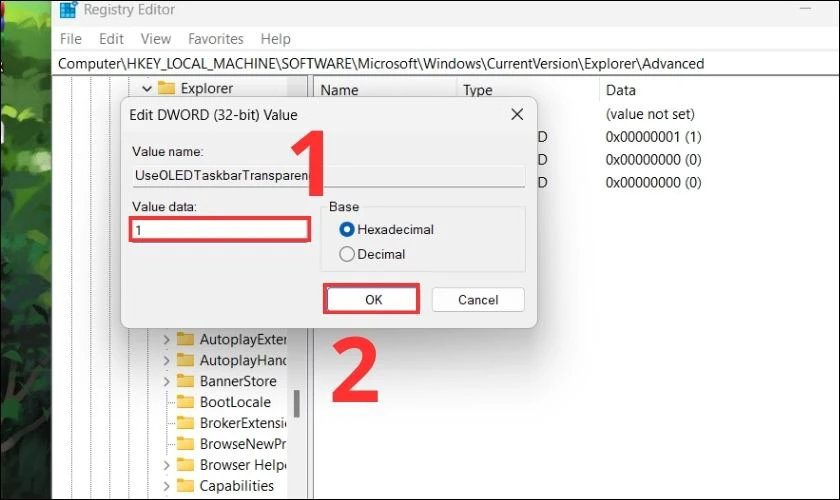Expand the AutoplayHand key
Viewport: 840px width, 500px height.
[x=166, y=361]
